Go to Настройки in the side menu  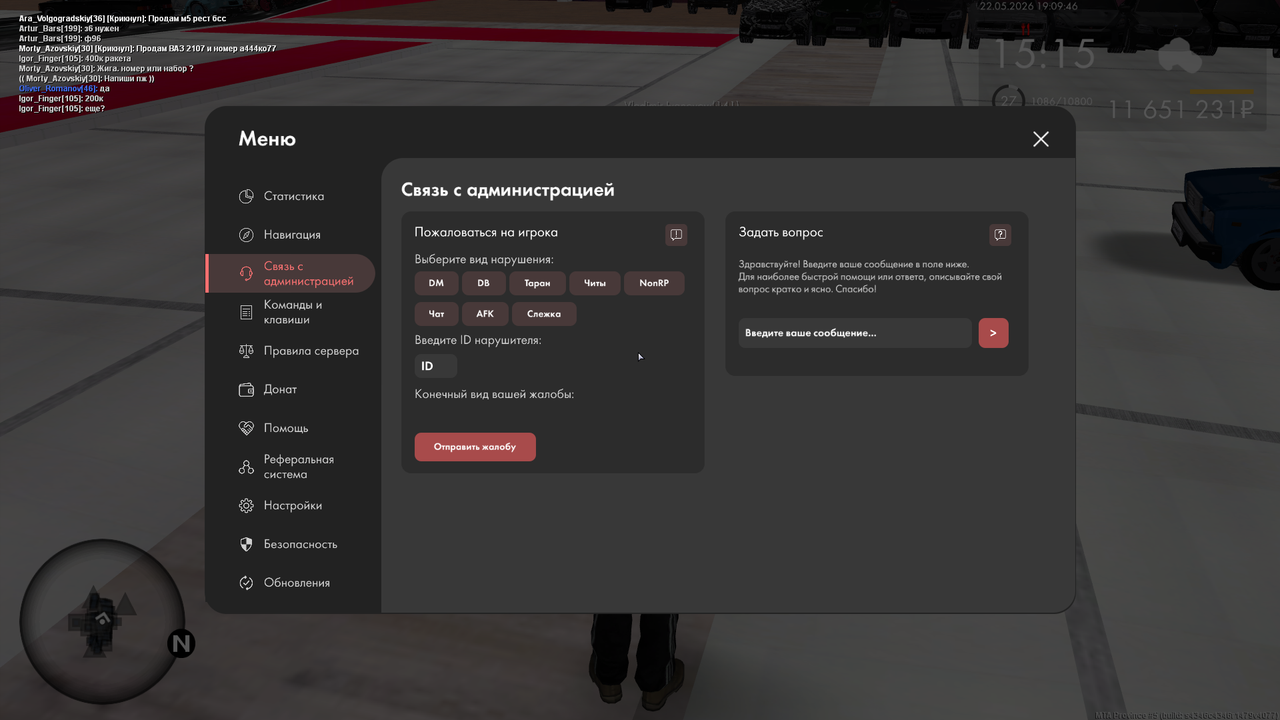[x=291, y=506]
